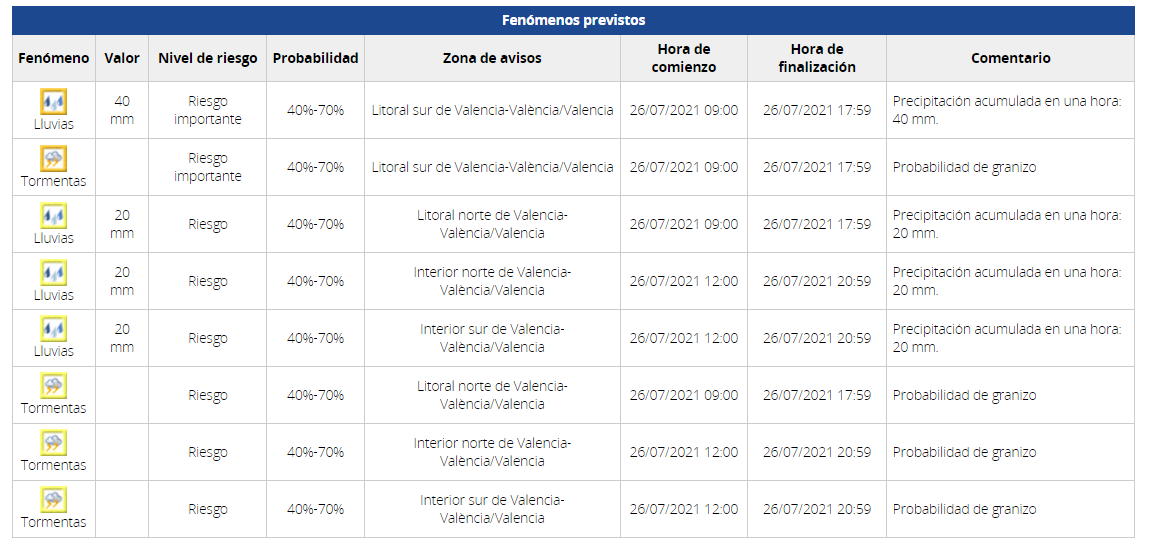
Task: Click the Valor column header
Action: (x=122, y=58)
